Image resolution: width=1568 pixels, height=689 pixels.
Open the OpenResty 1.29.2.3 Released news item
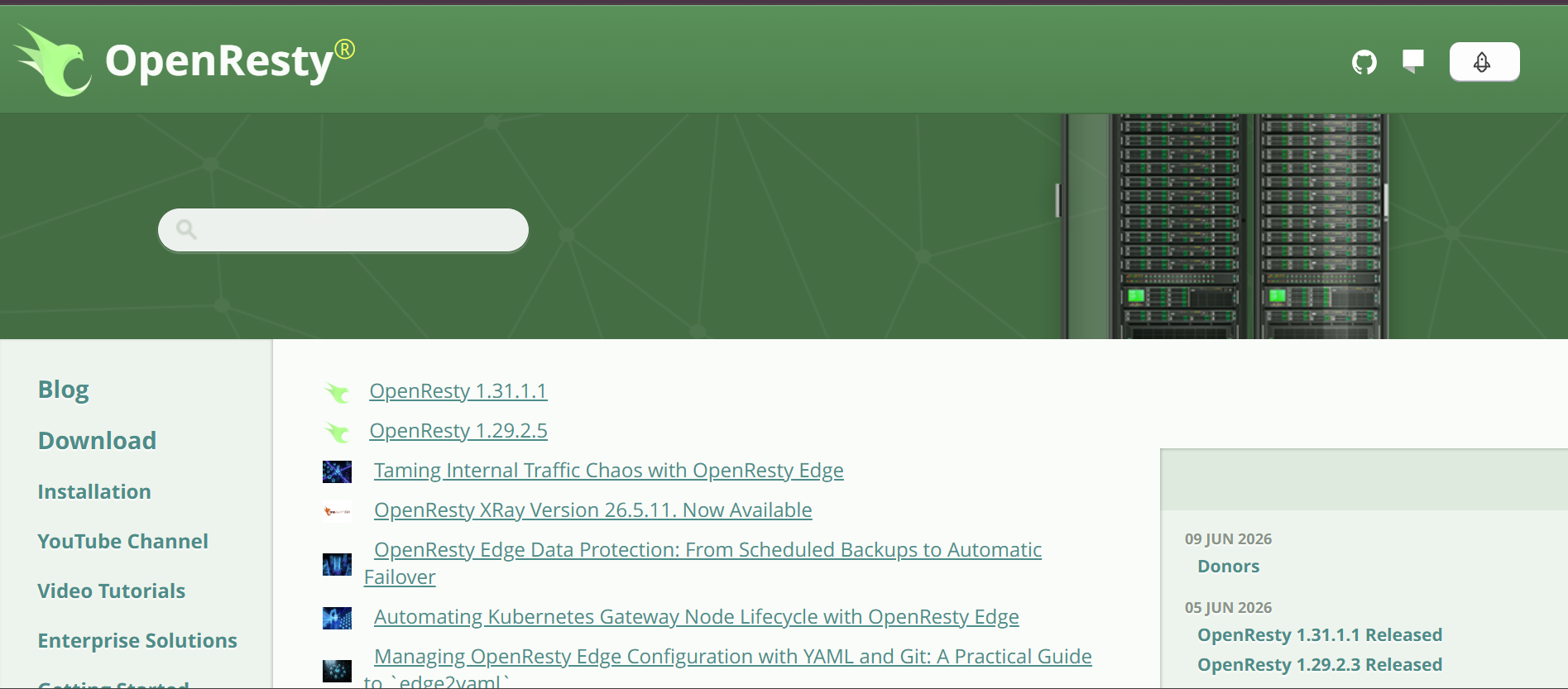1320,664
